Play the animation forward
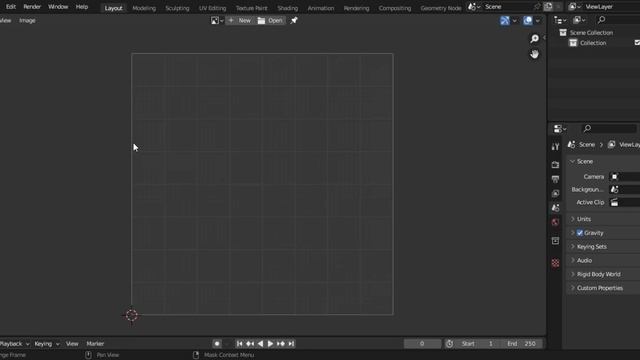The height and width of the screenshot is (360, 640). [270, 344]
